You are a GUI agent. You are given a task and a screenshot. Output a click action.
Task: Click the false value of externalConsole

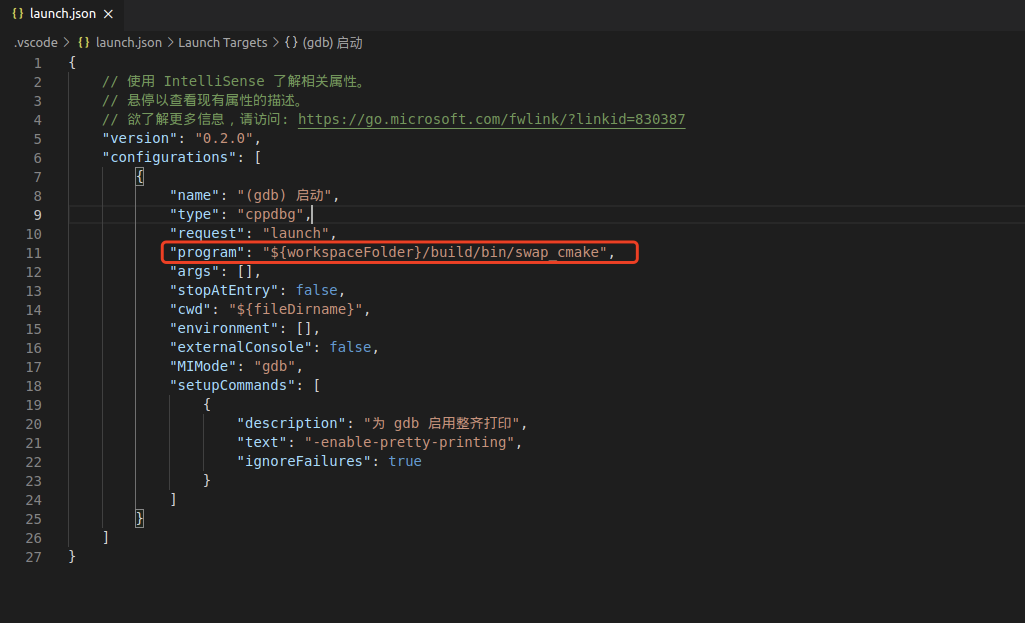350,347
